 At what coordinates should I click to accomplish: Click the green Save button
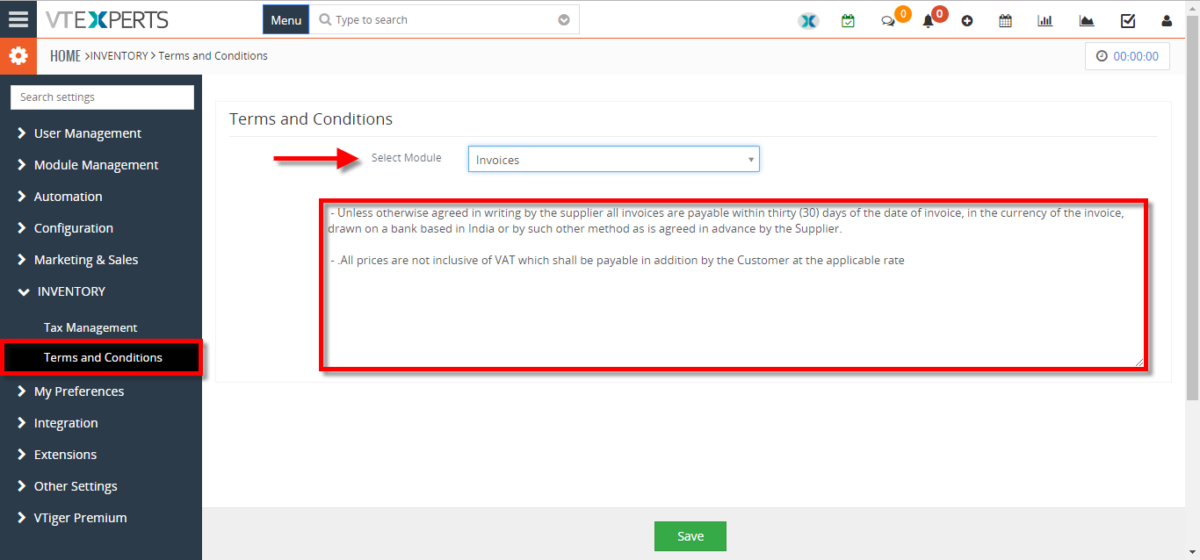tap(690, 536)
